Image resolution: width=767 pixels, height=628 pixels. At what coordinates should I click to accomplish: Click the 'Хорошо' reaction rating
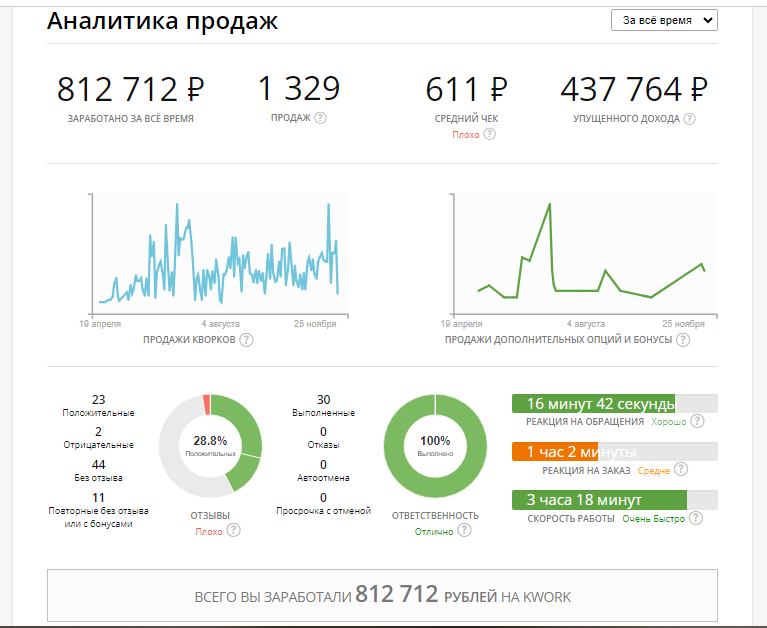click(669, 422)
